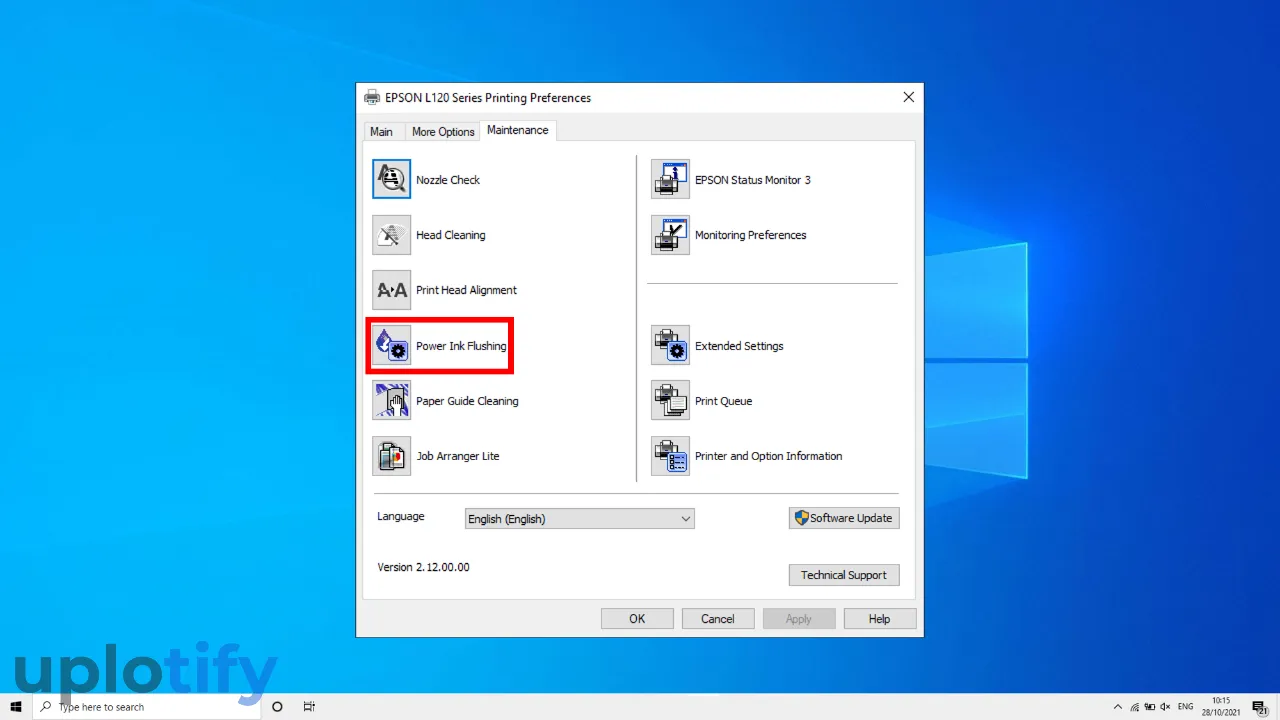Click the Cancel button
The height and width of the screenshot is (720, 1280).
[x=718, y=619]
